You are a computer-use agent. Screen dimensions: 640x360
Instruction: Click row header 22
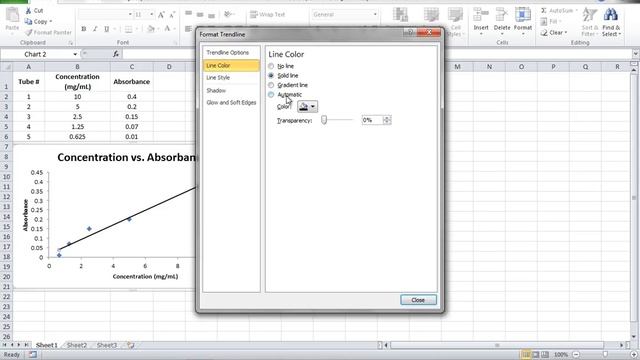point(6,297)
